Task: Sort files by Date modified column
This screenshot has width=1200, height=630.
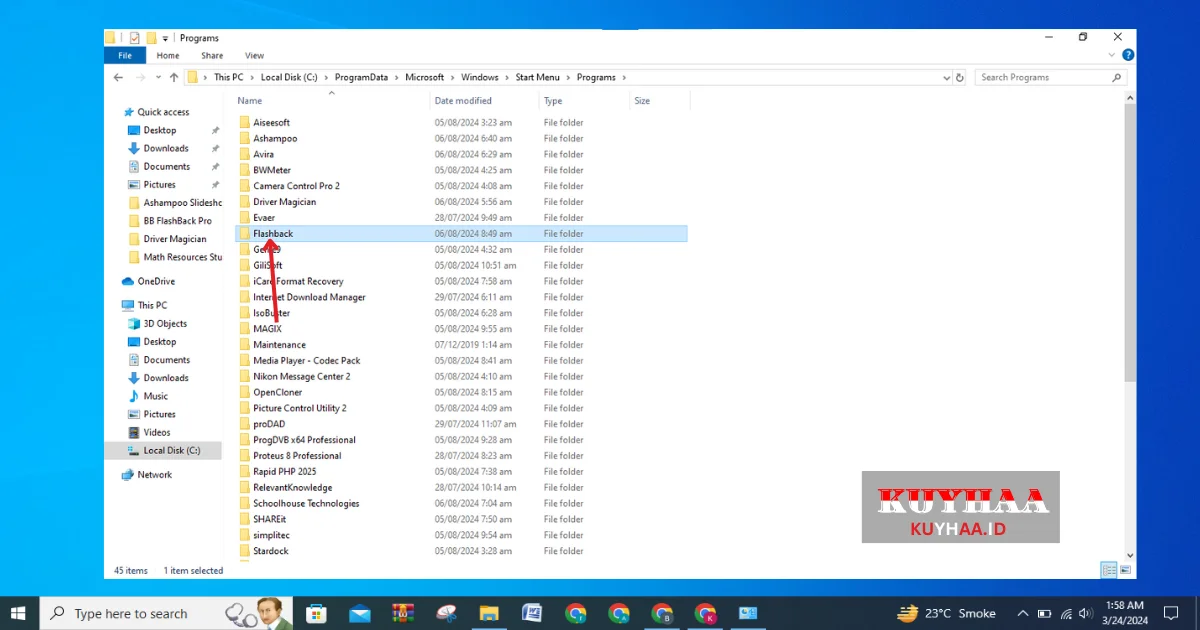Action: 463,101
